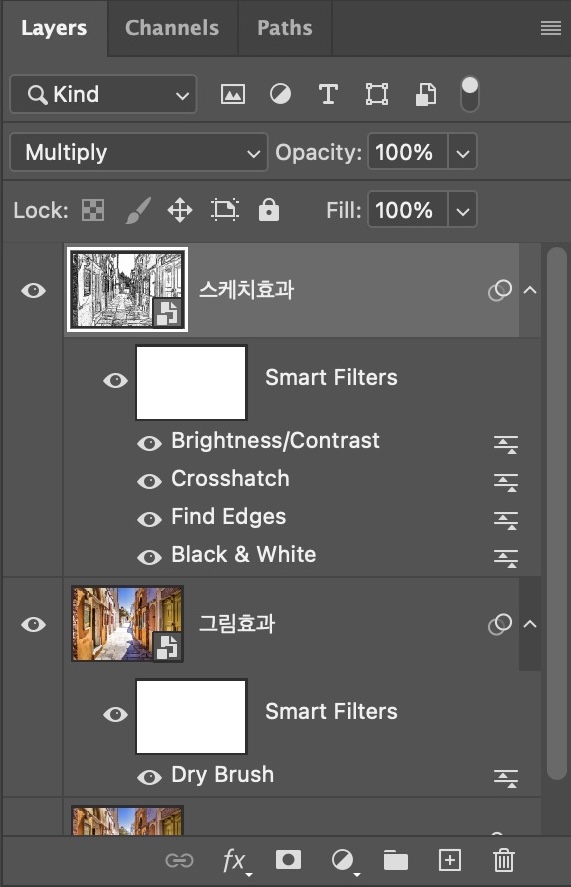
Task: Open the Kind filter type dropdown
Action: tap(104, 94)
